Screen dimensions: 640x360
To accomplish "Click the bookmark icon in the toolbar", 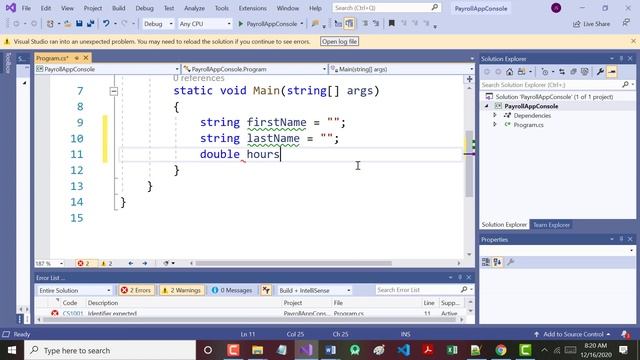I will (x=391, y=24).
